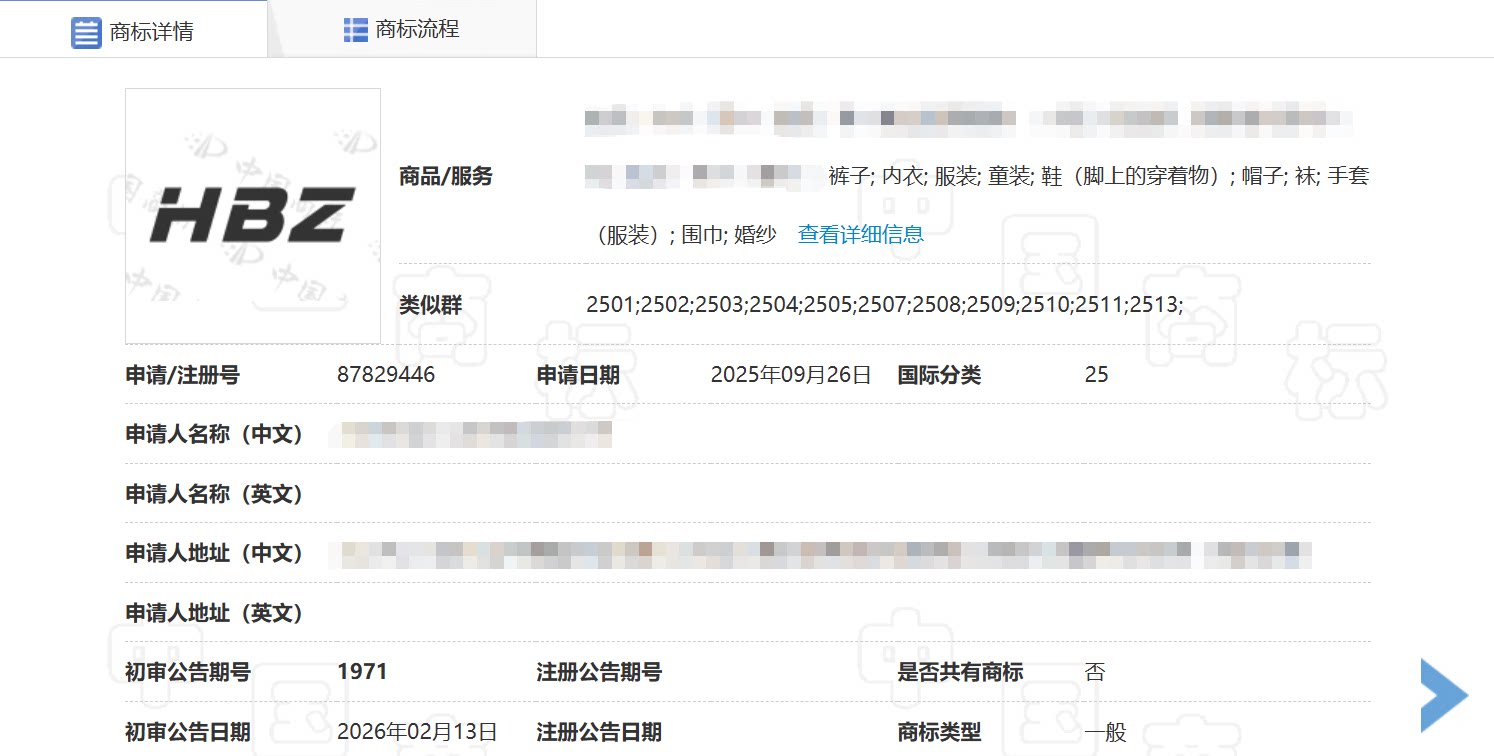Click the 申请/注册号 label
Image resolution: width=1494 pixels, height=756 pixels.
pos(182,375)
